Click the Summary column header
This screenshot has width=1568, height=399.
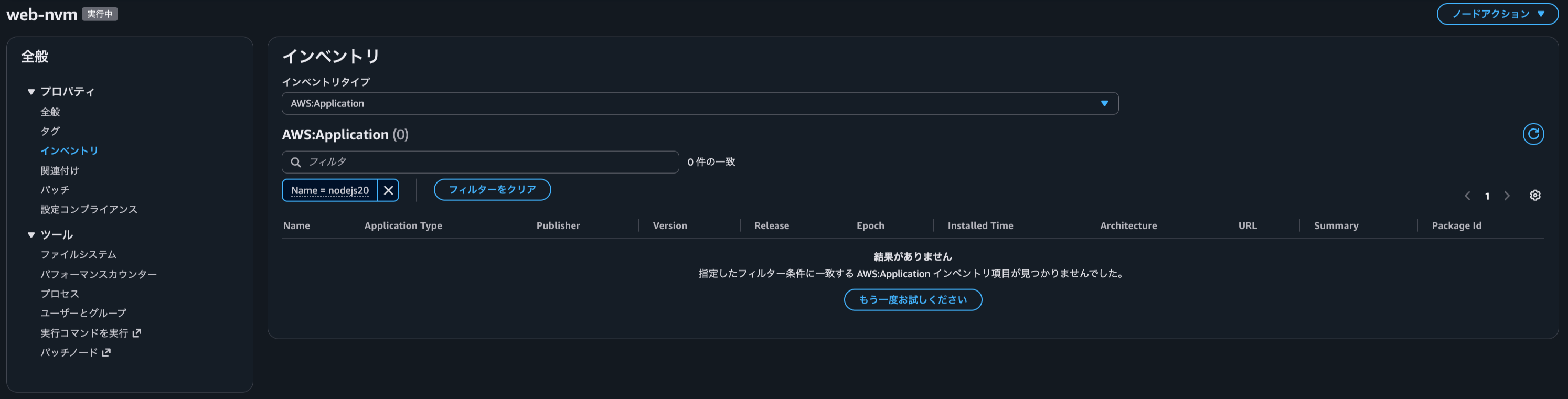click(1336, 225)
